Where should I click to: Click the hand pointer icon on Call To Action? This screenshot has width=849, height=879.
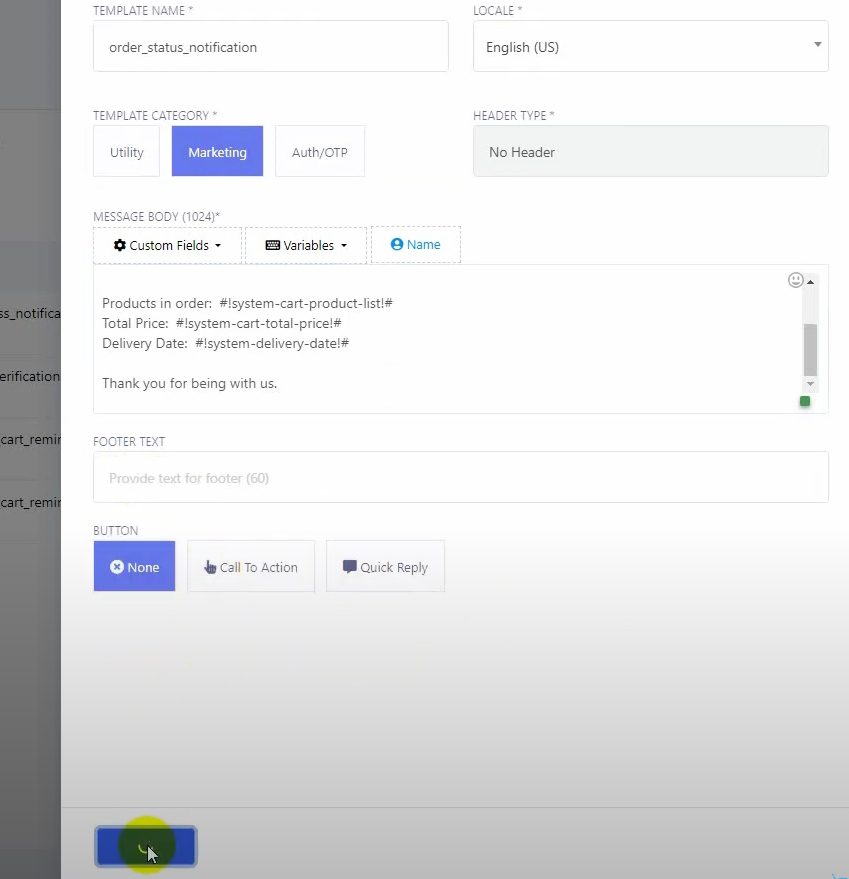pyautogui.click(x=210, y=567)
